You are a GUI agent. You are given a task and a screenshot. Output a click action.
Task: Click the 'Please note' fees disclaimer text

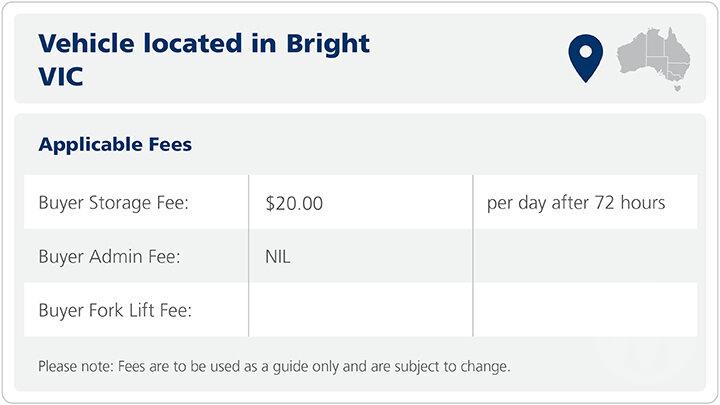point(274,366)
